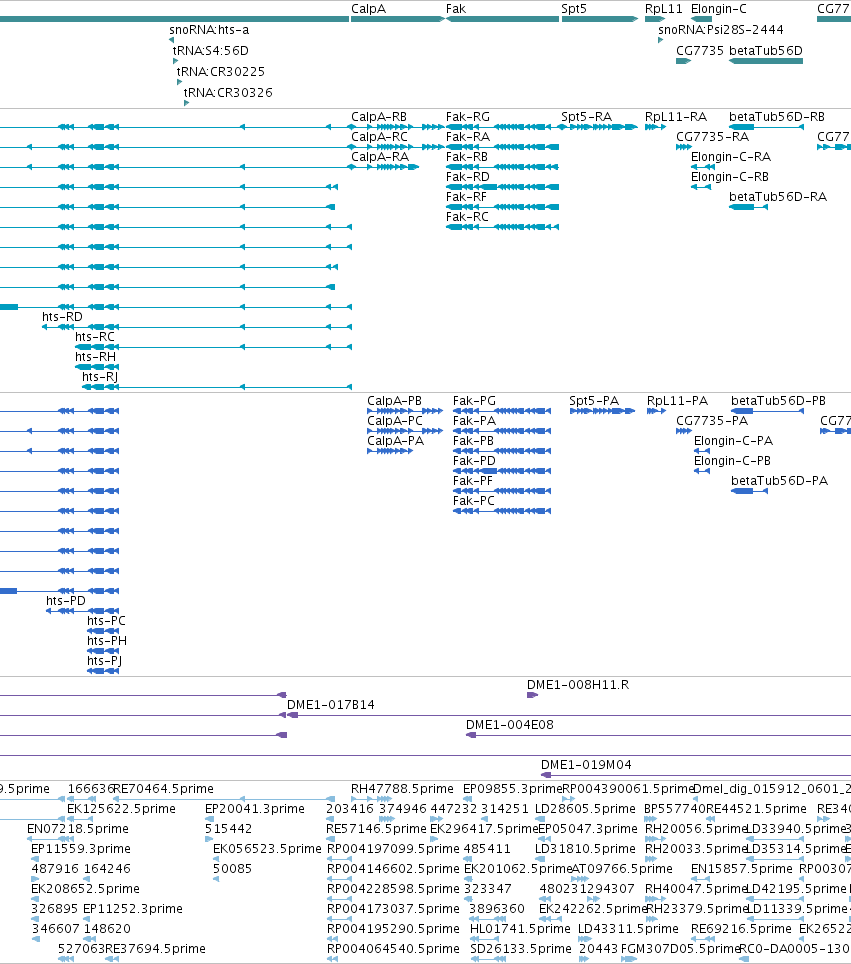
Task: Open the betaTub56D-RA transcript label
Action: [x=778, y=197]
